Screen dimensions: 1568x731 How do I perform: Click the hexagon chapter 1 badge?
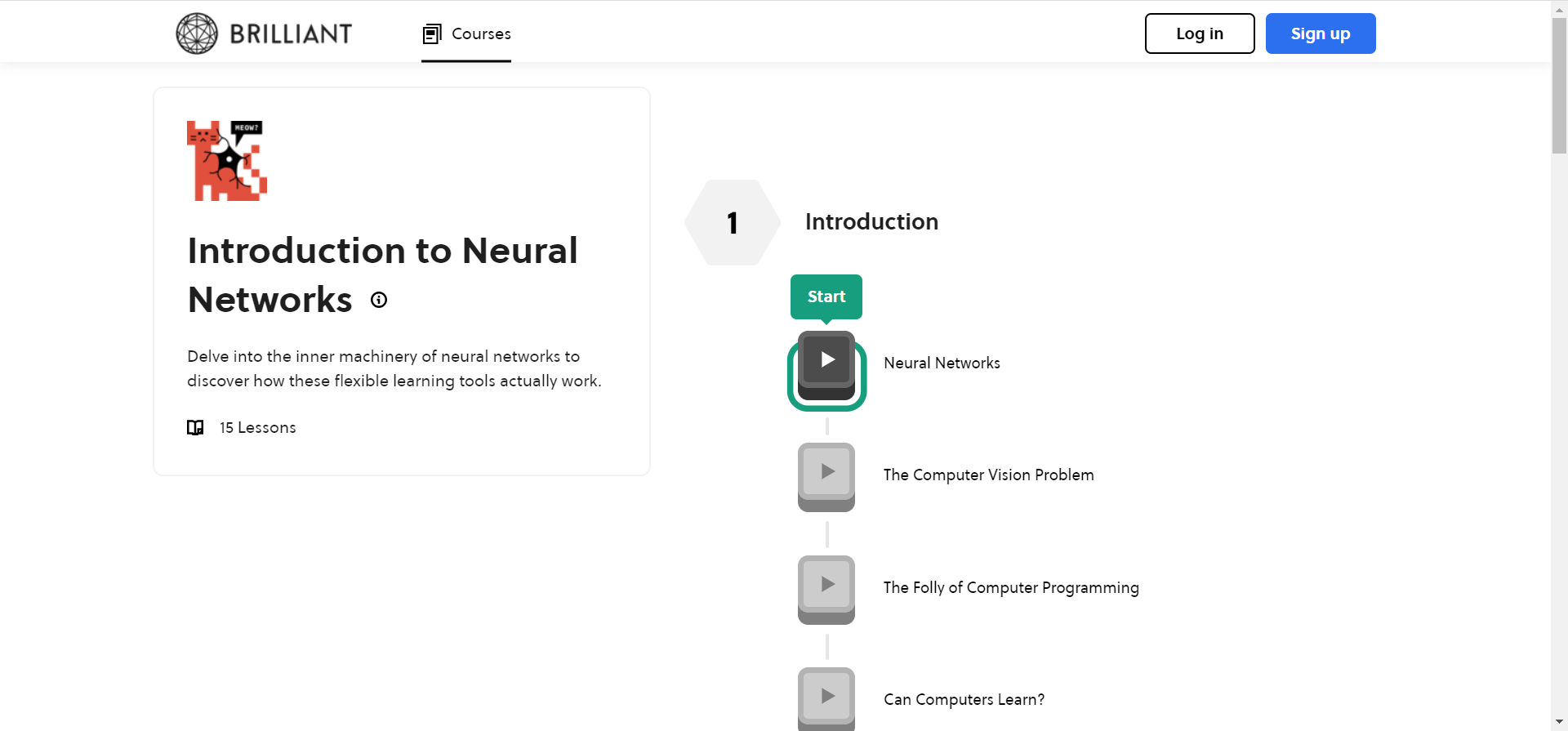(x=733, y=222)
